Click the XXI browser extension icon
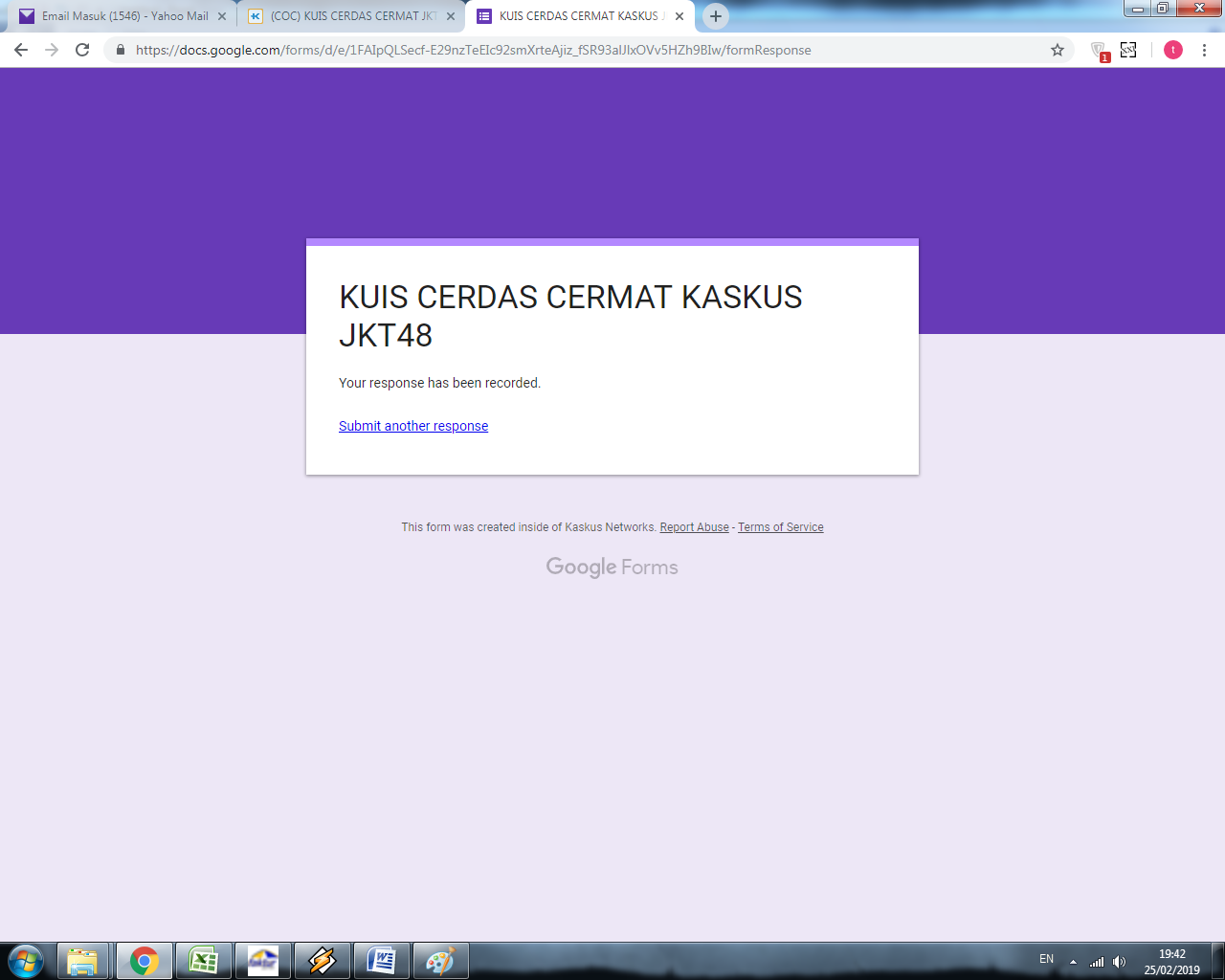The width and height of the screenshot is (1225, 980). click(x=1128, y=50)
